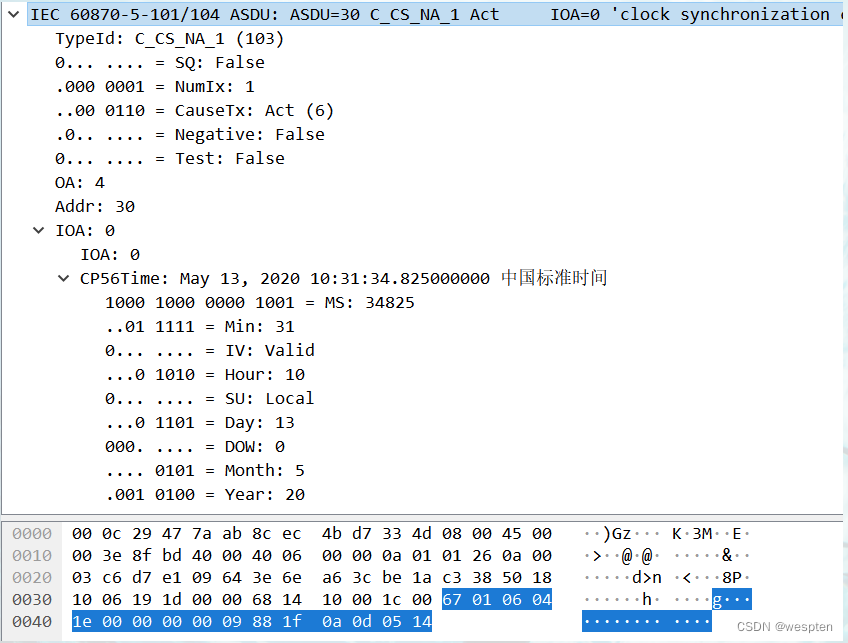Select the Month: 5 field
This screenshot has height=643, width=848.
[x=205, y=470]
